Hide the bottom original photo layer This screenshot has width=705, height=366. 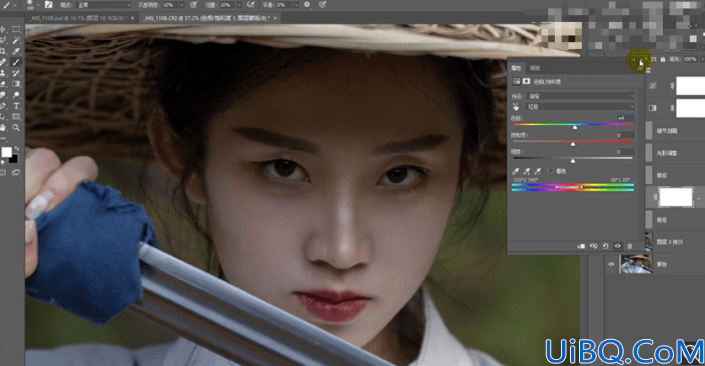pos(611,264)
